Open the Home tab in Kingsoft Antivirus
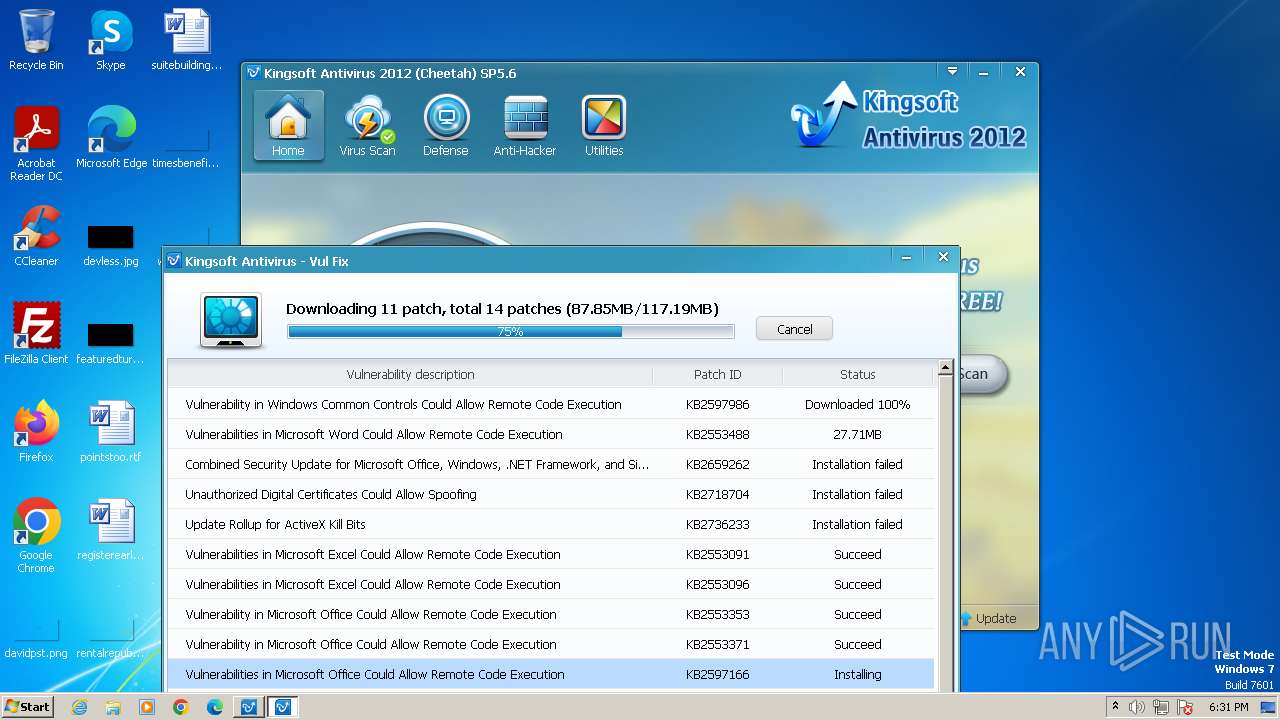Screen dimensions: 1280x720 [x=288, y=125]
